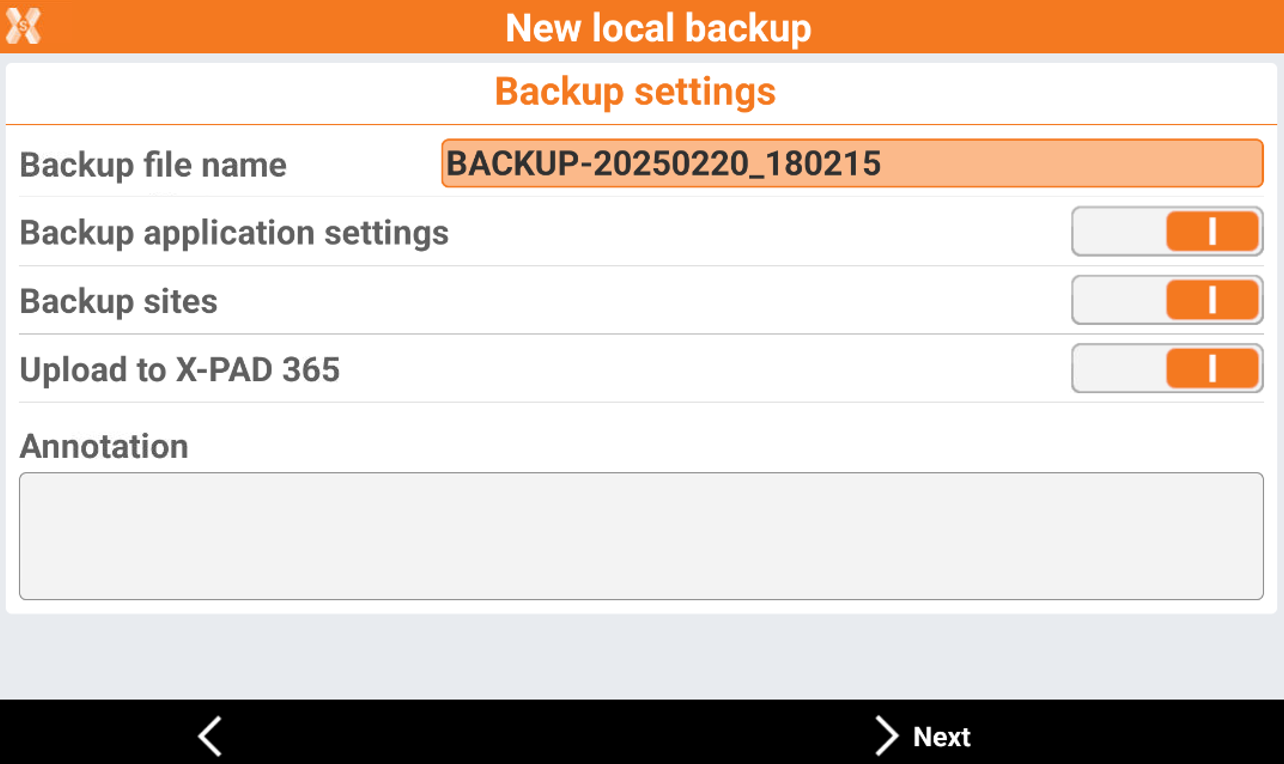
Task: Toggle Upload to X-PAD 365 off
Action: point(1167,369)
